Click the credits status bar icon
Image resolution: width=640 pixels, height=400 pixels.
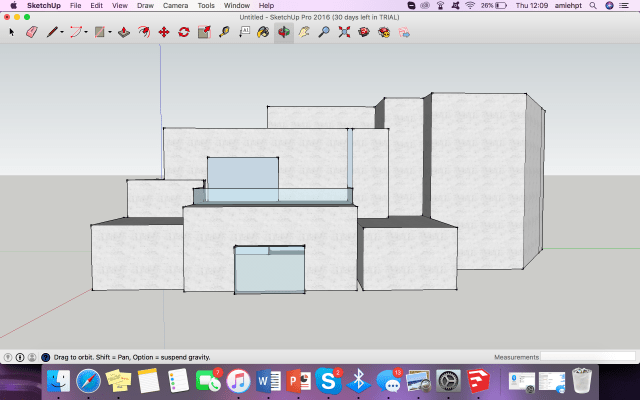pos(20,358)
